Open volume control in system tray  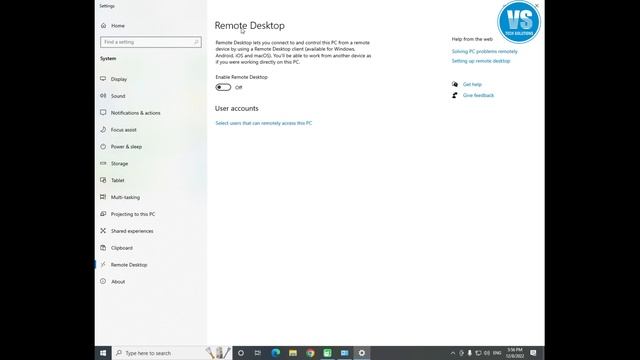click(x=487, y=353)
